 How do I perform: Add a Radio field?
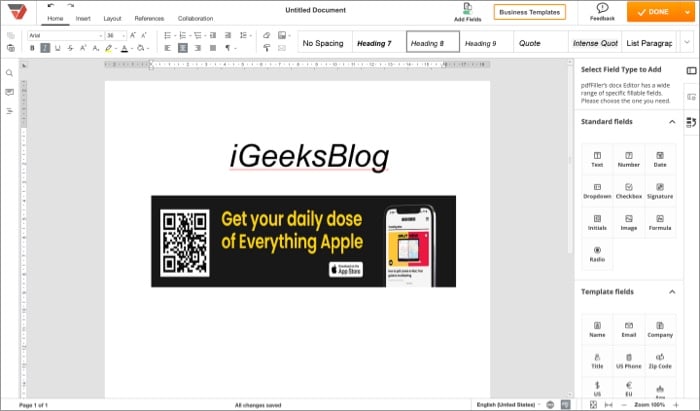point(597,254)
